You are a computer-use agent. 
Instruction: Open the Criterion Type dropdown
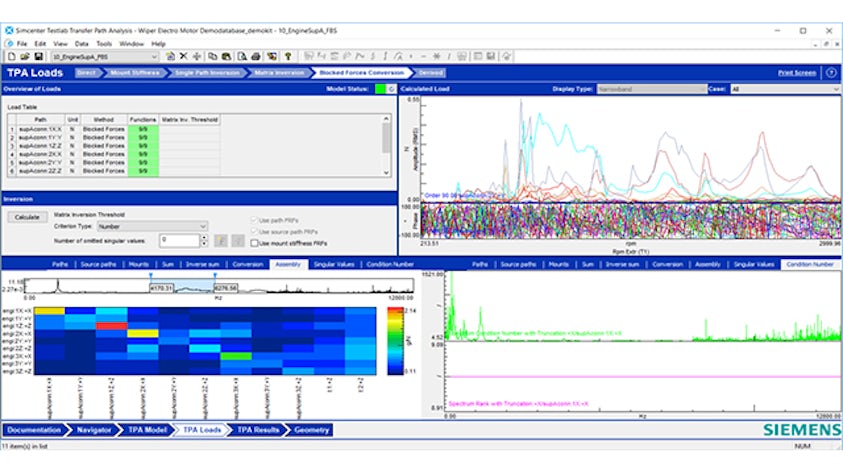click(x=152, y=227)
